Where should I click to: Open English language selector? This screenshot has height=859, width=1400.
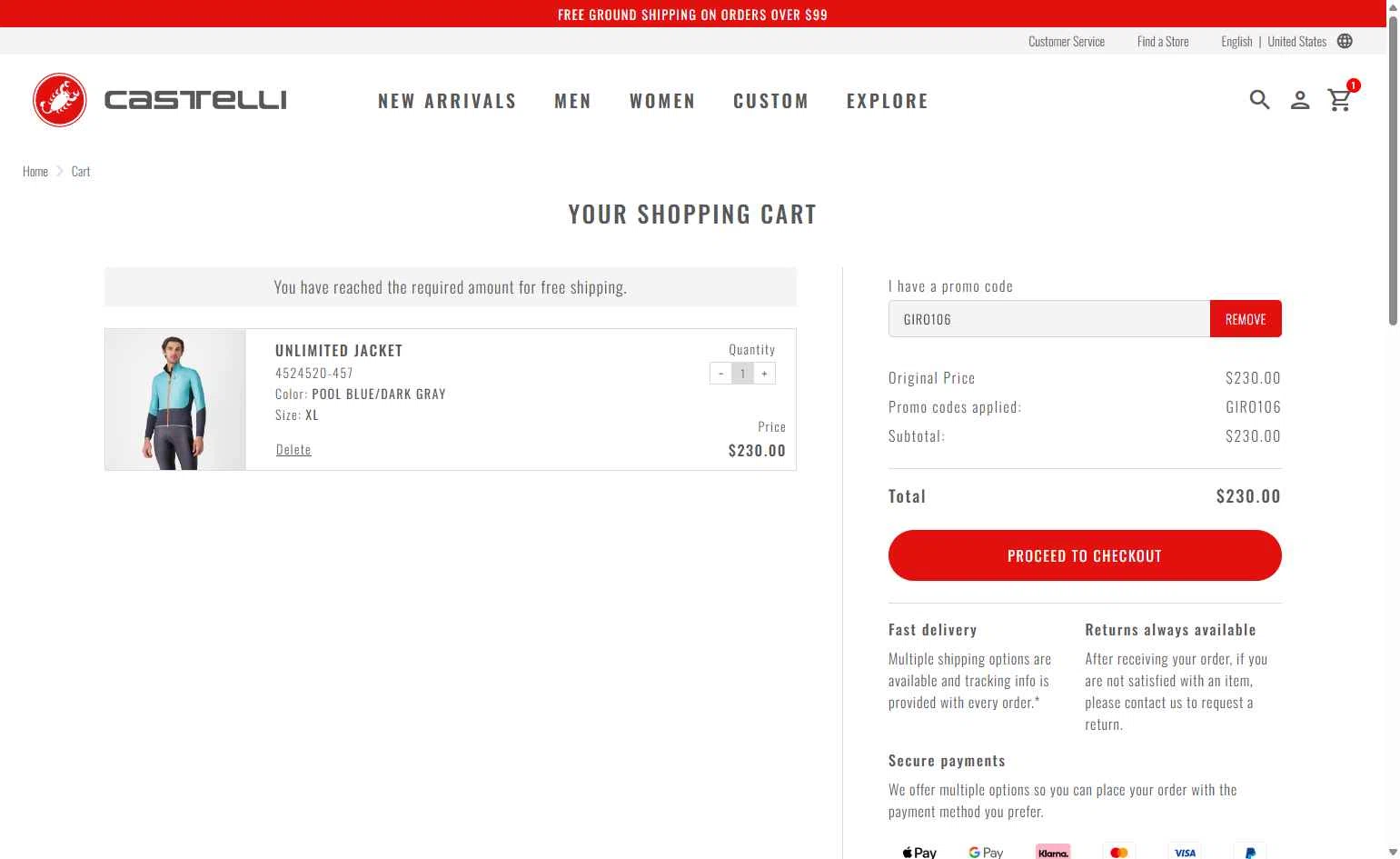(1236, 42)
